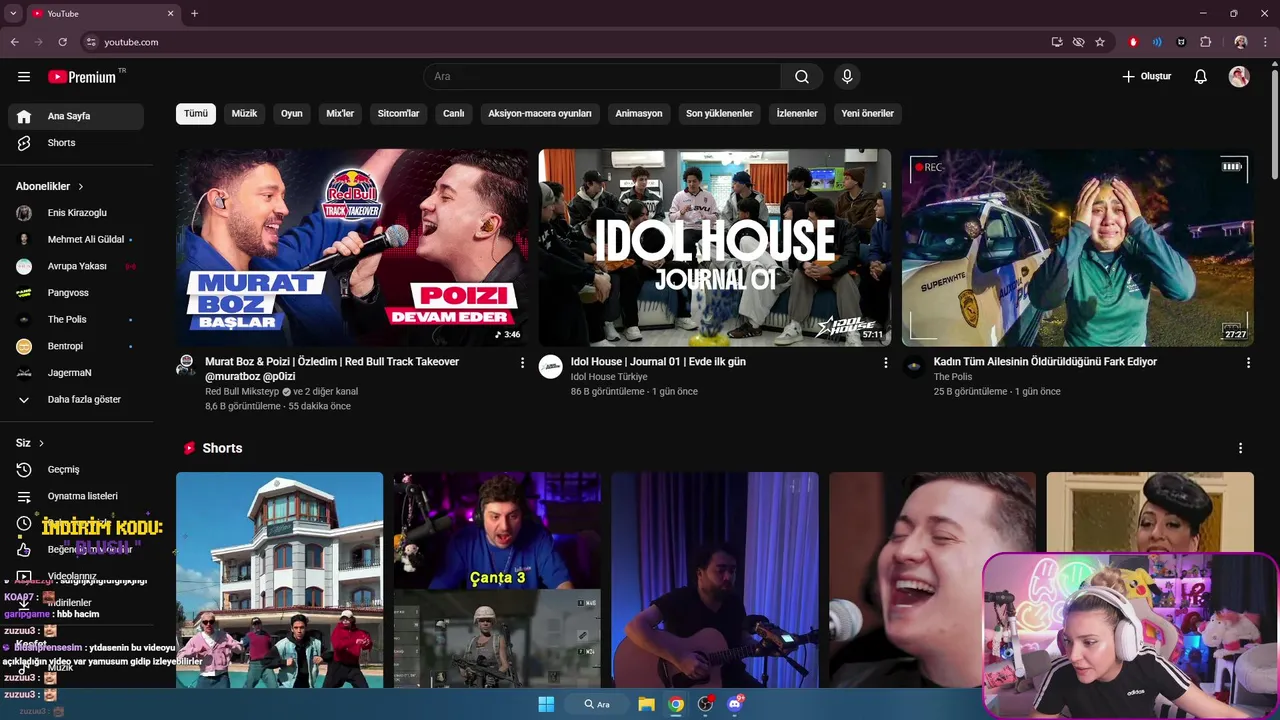1280x720 pixels.
Task: Select the İzlenenler filter chip
Action: coord(797,113)
